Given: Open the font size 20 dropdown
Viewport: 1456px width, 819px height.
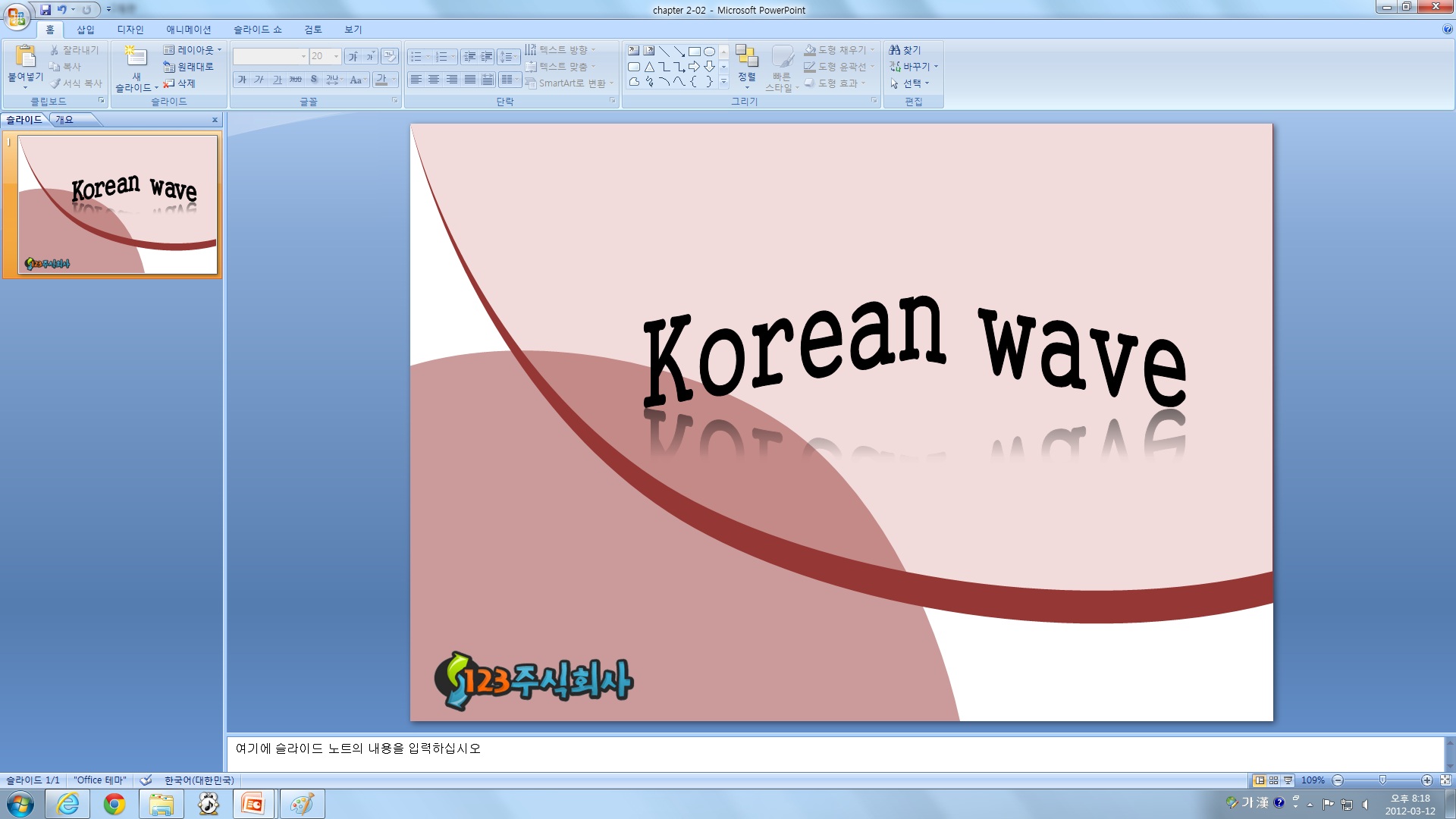Looking at the screenshot, I should [x=325, y=56].
